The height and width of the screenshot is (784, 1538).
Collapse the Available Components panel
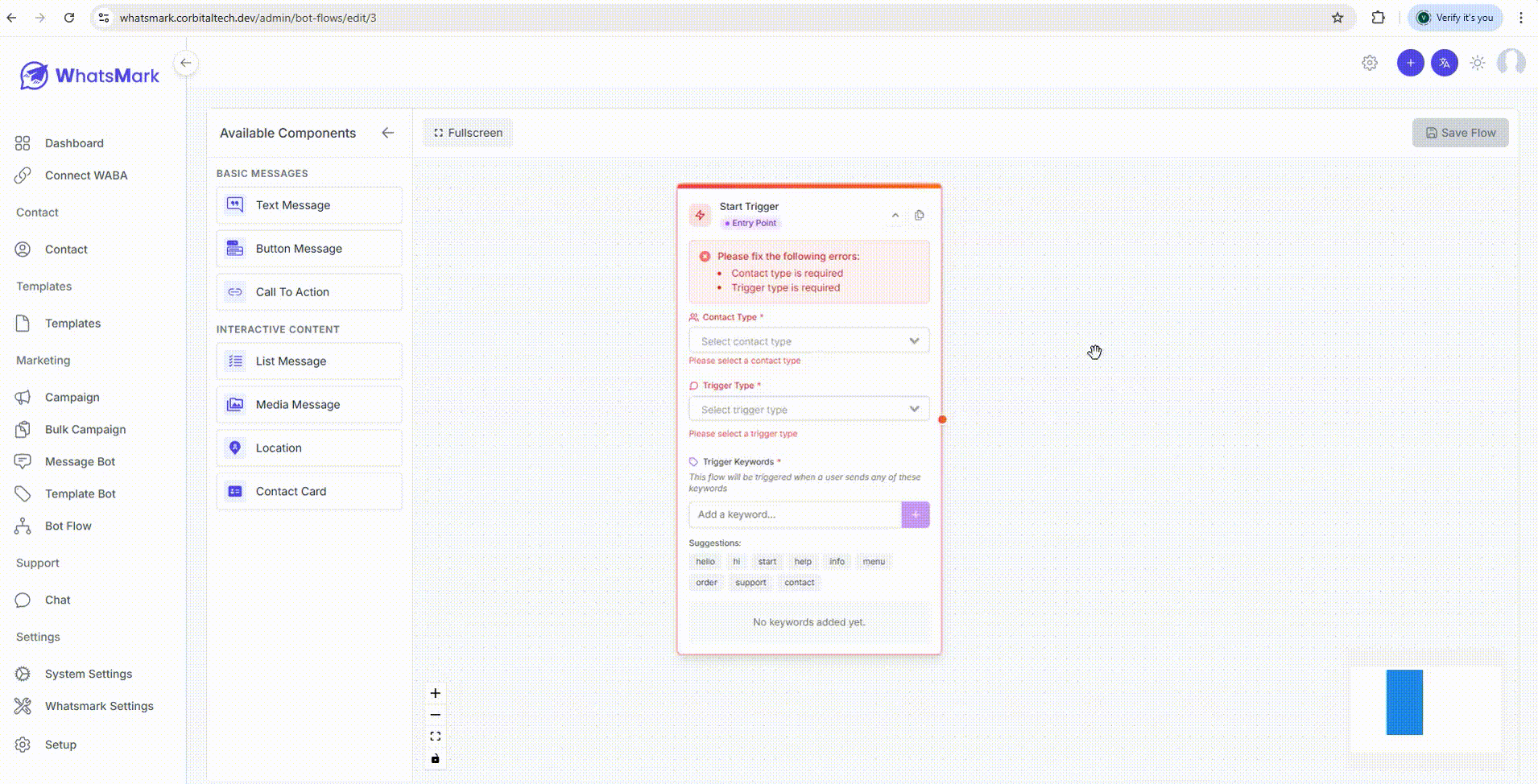coord(389,133)
